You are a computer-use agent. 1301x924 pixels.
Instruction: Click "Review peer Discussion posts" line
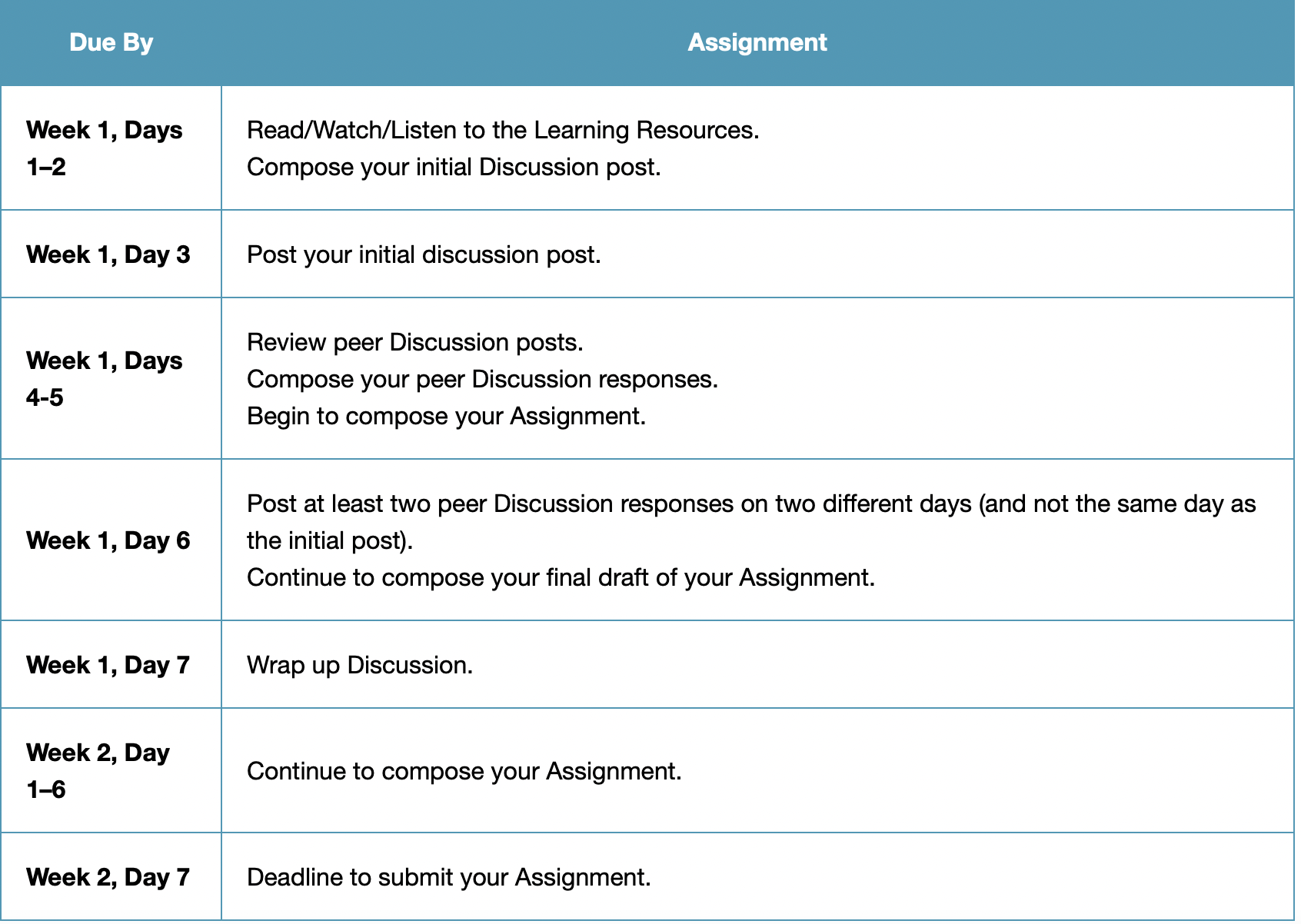pyautogui.click(x=415, y=342)
